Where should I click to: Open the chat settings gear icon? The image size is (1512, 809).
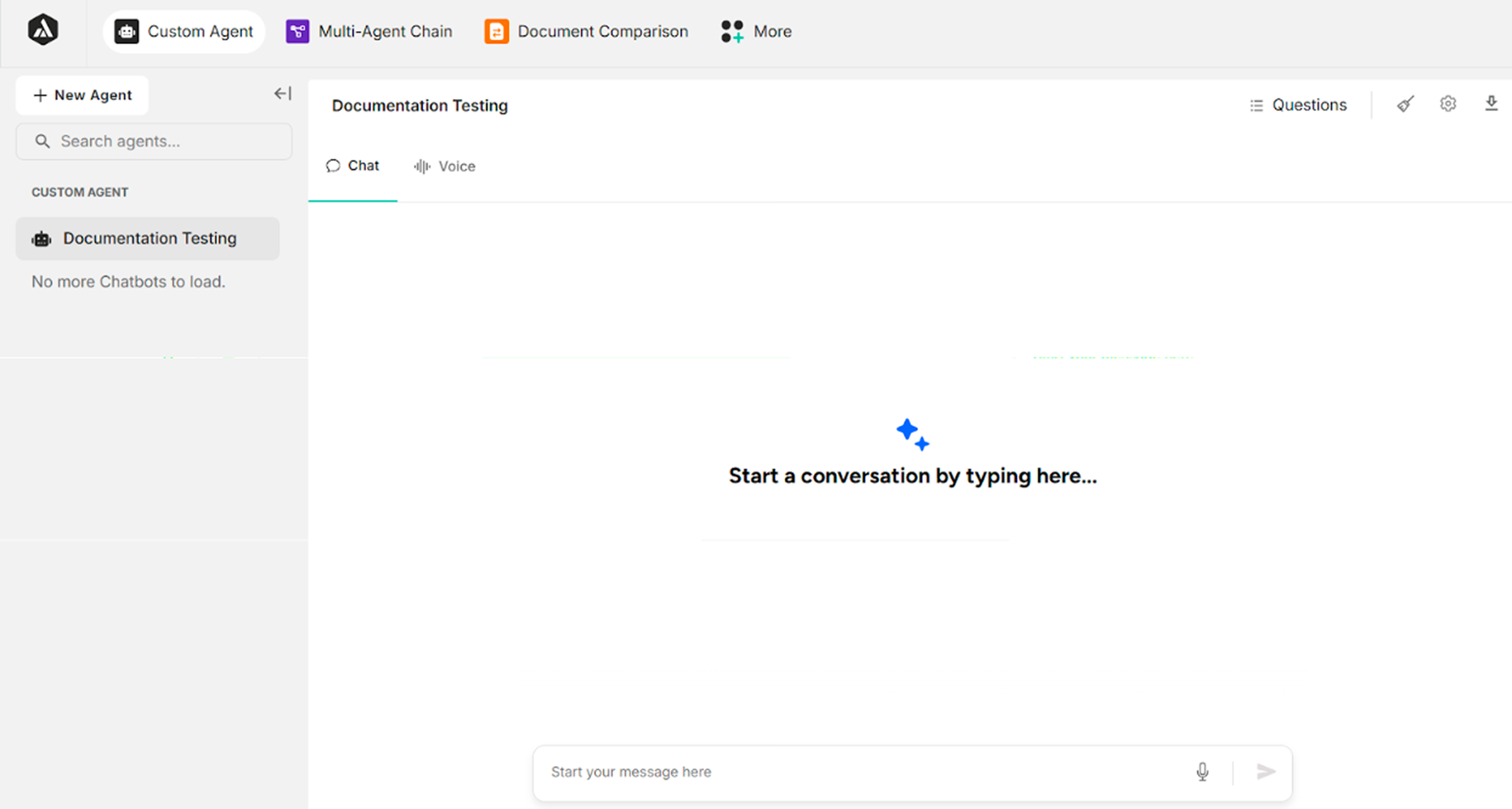pos(1448,104)
